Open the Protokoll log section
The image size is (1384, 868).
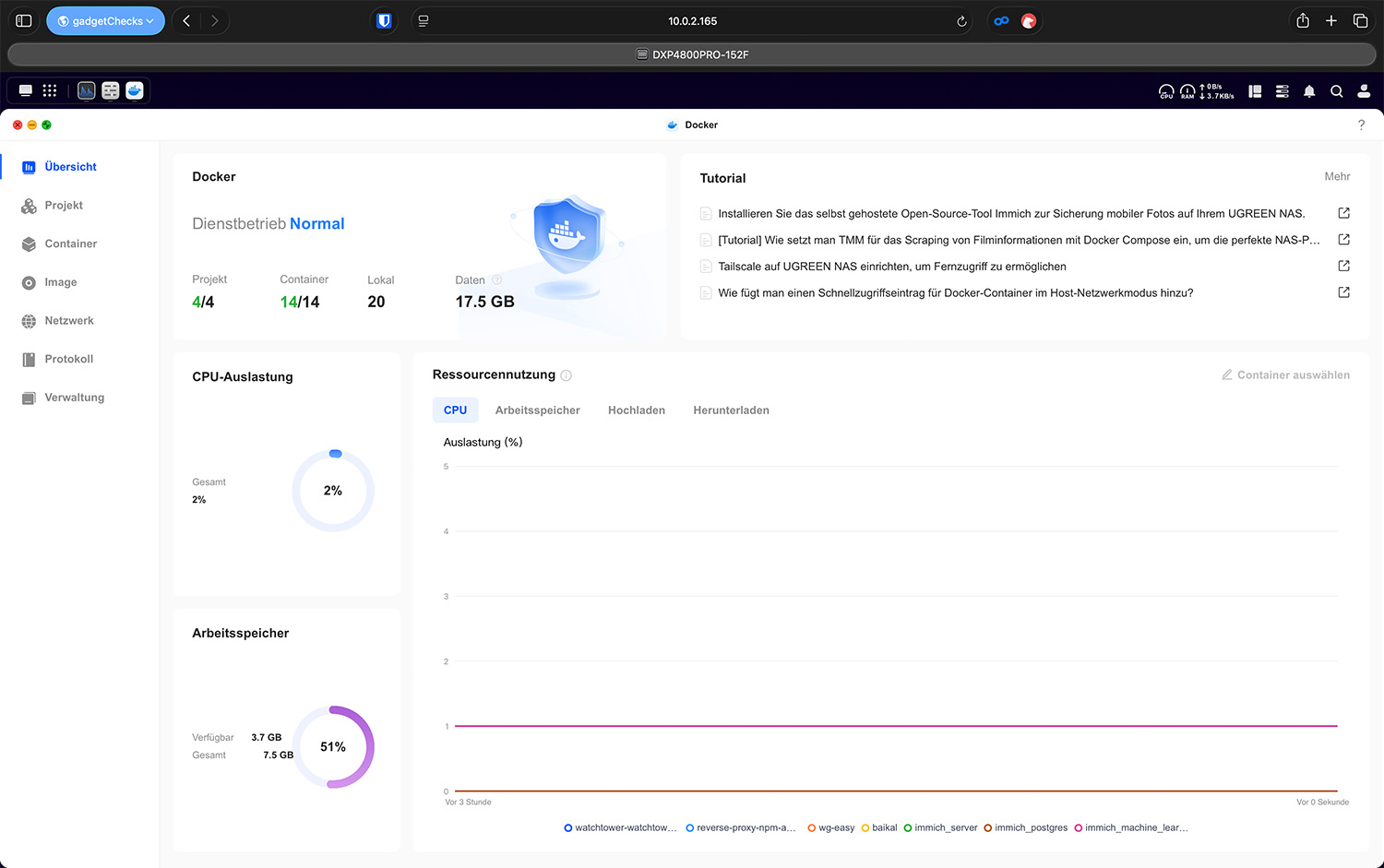tap(68, 359)
